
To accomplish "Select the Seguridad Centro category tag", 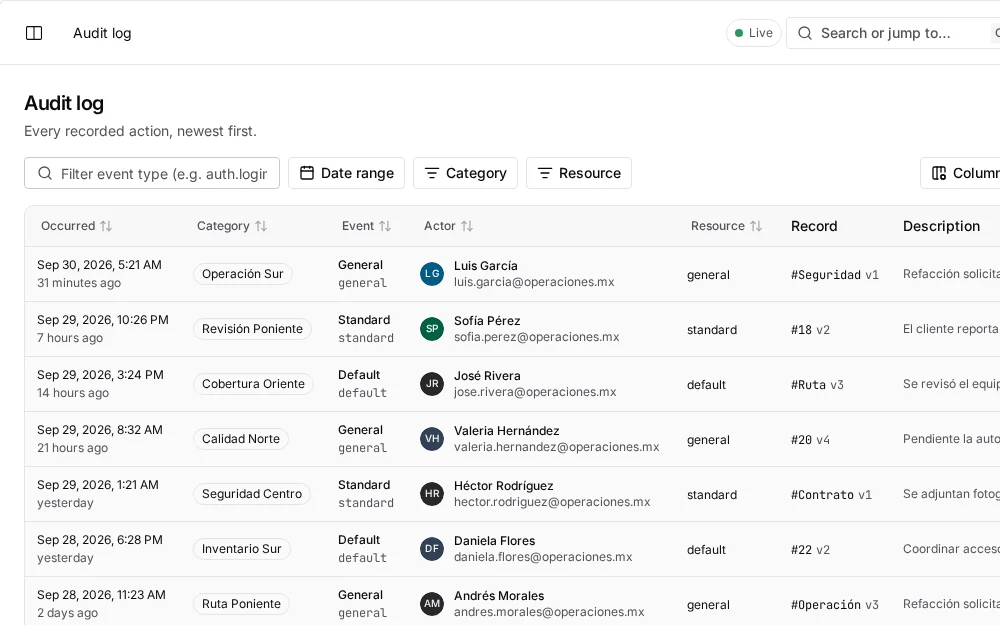I will [252, 494].
